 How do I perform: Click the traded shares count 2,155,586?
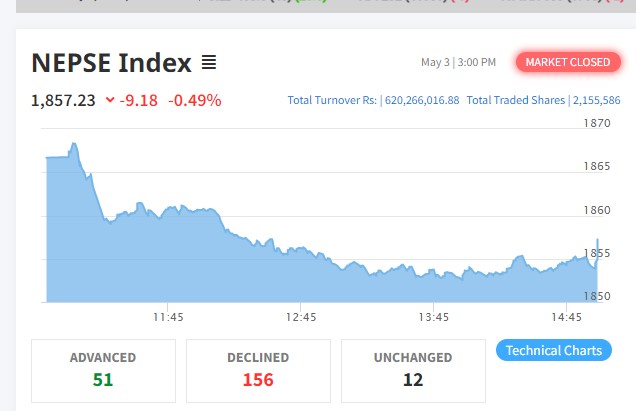[596, 101]
